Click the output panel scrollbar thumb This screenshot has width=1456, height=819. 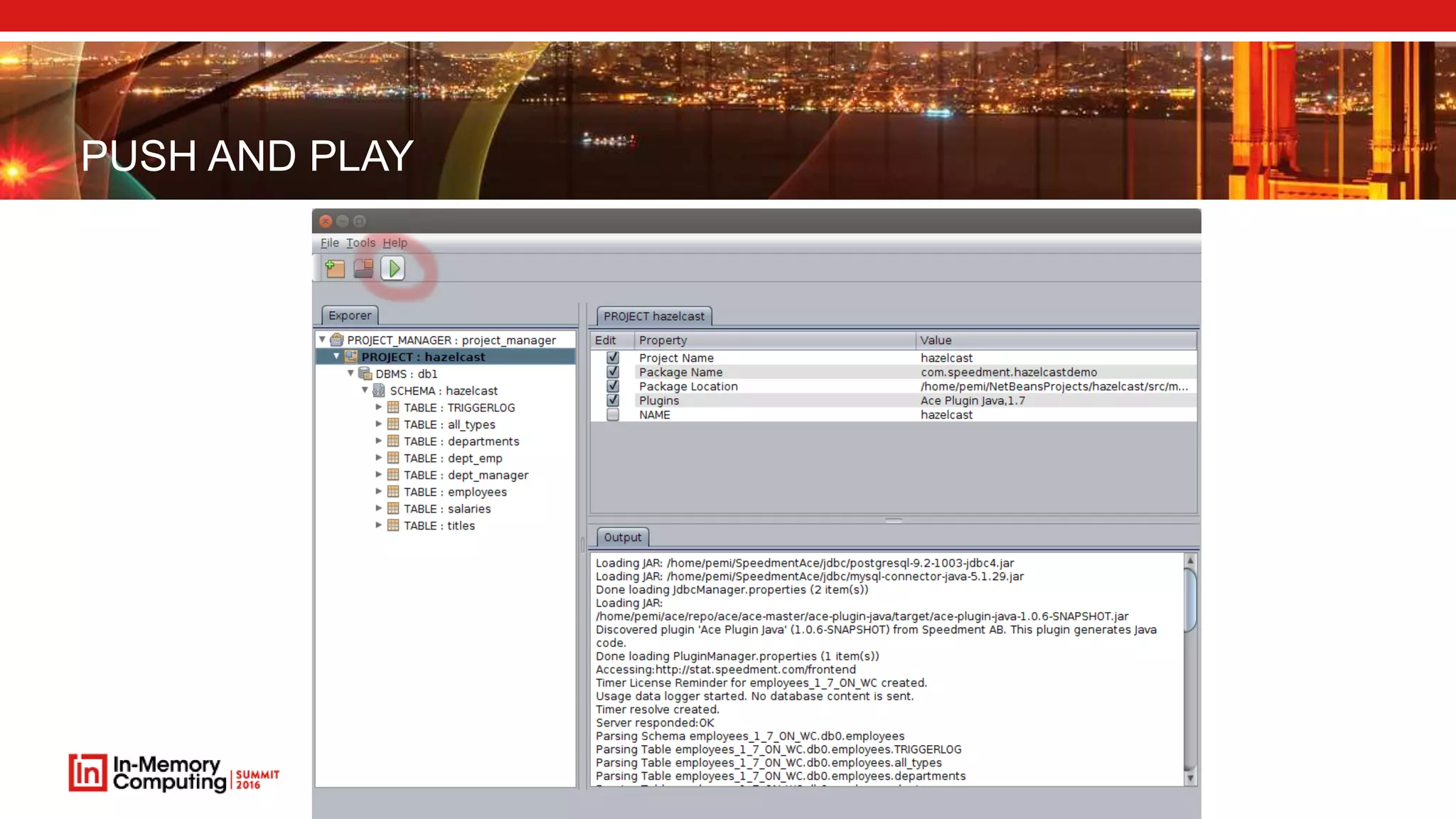coord(1190,599)
